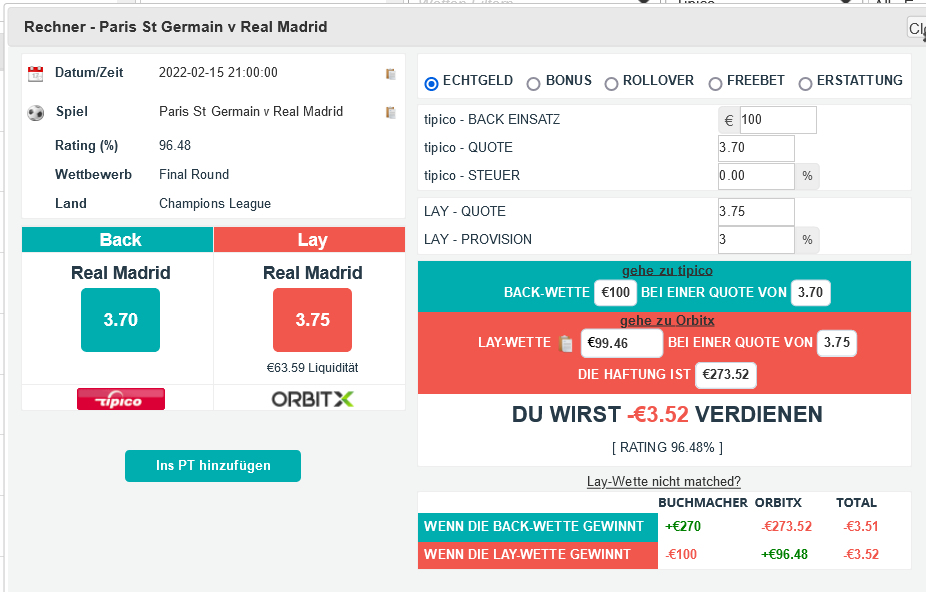926x592 pixels.
Task: Click 'Ins PT hinzufügen' button
Action: tap(213, 466)
